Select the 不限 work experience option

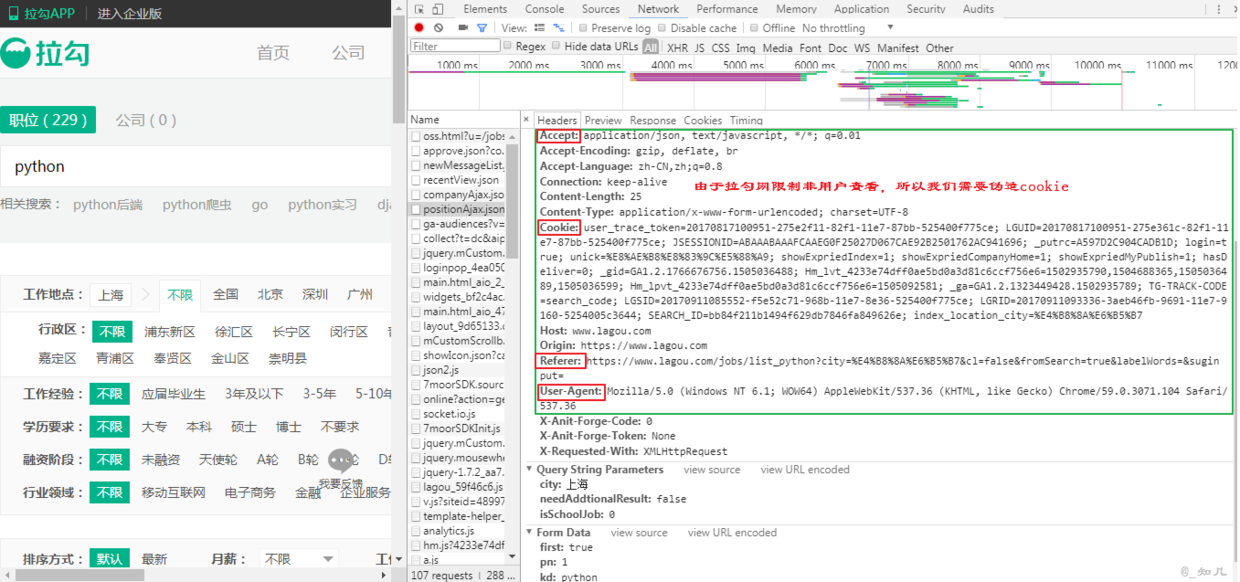[109, 394]
